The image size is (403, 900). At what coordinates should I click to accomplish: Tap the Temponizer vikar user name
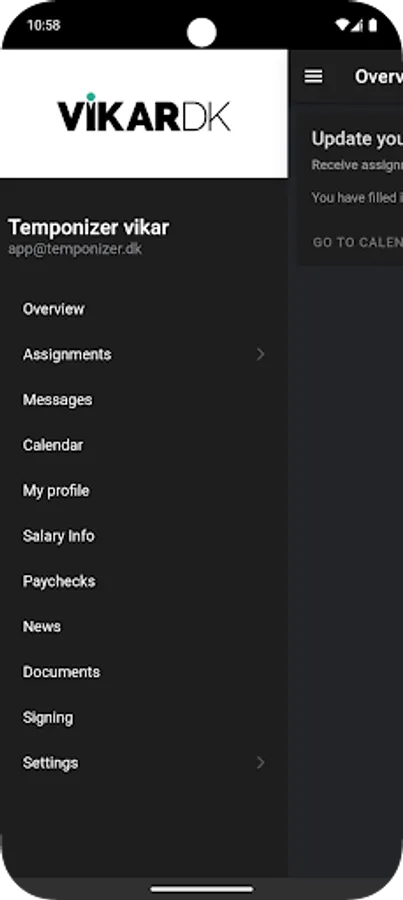[88, 227]
